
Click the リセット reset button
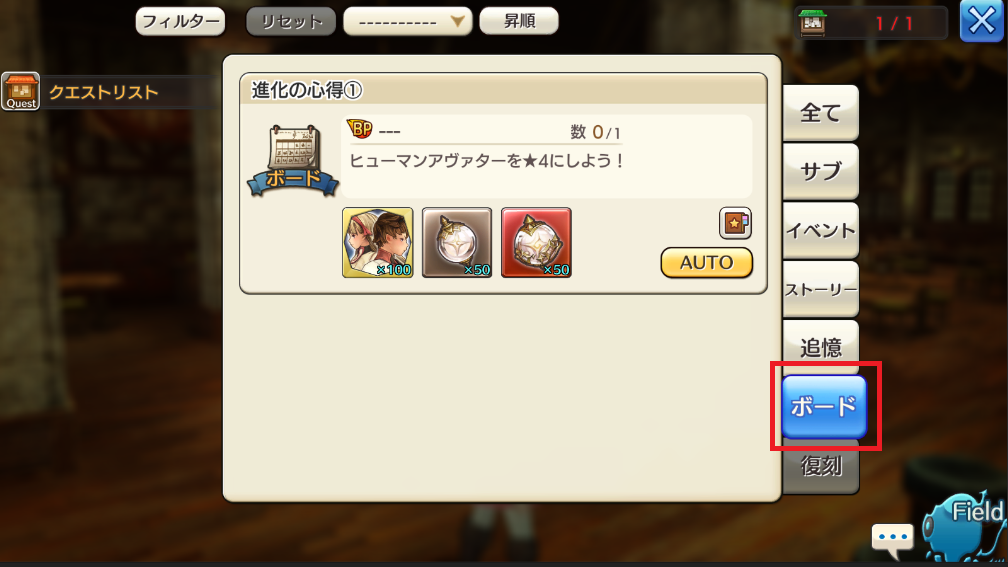pyautogui.click(x=291, y=22)
